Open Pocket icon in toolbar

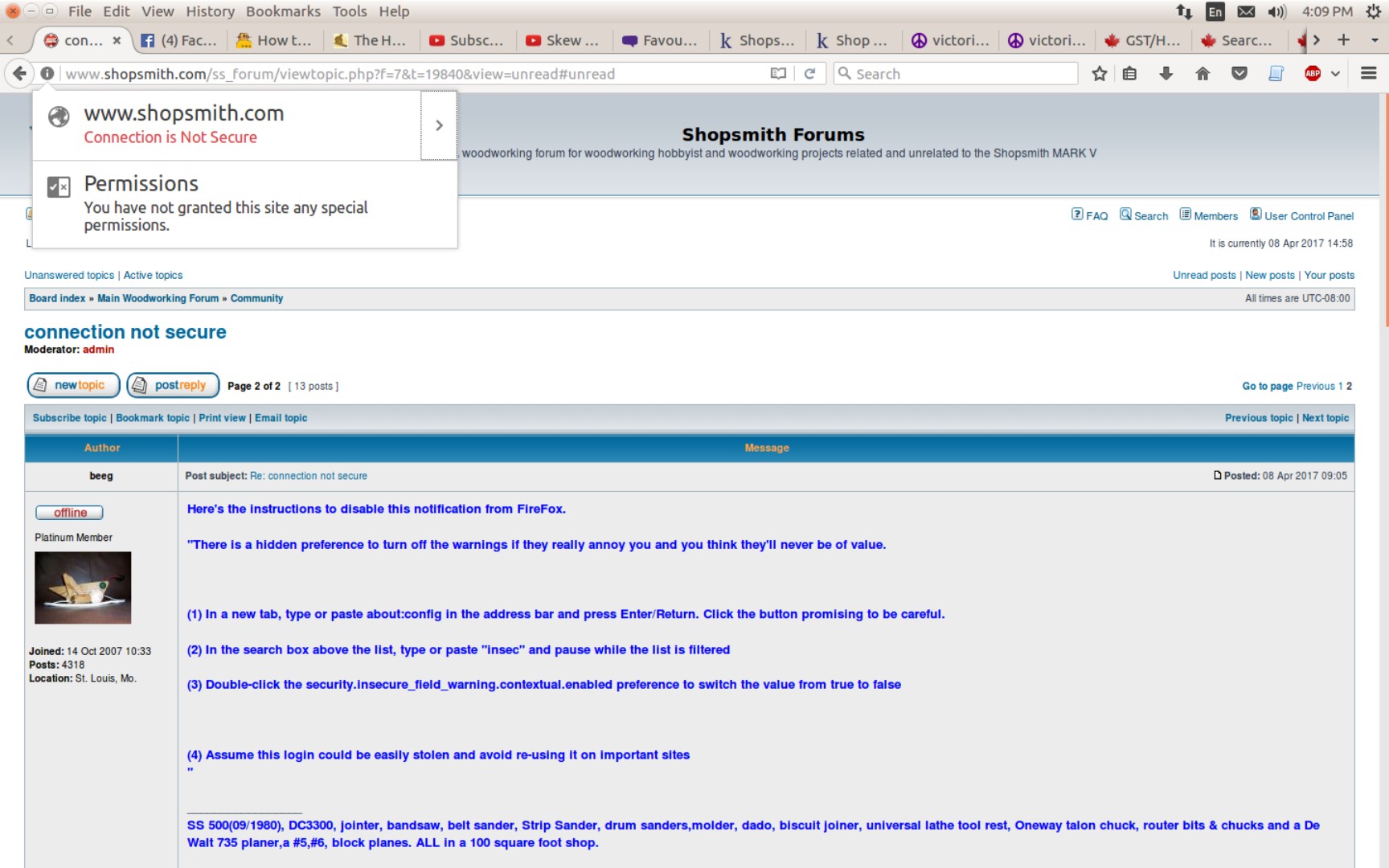click(x=1239, y=74)
